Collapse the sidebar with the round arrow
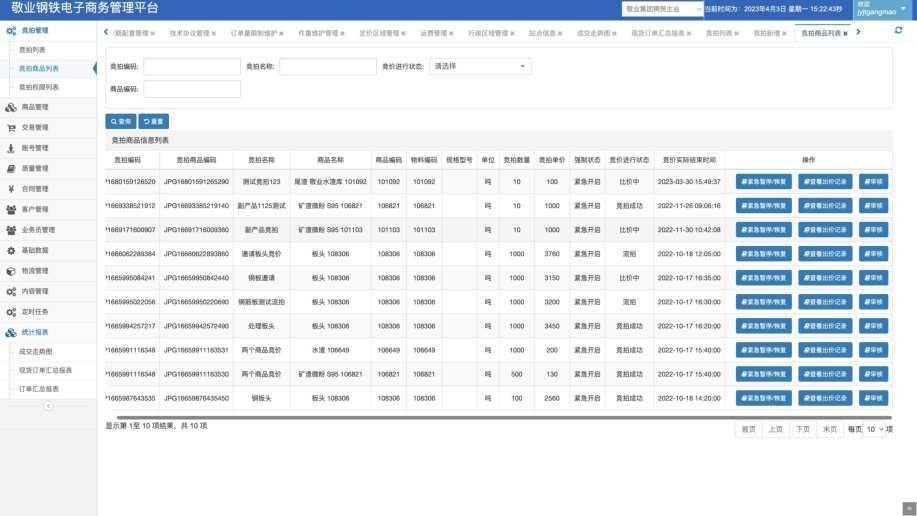917x516 pixels. 48,406
